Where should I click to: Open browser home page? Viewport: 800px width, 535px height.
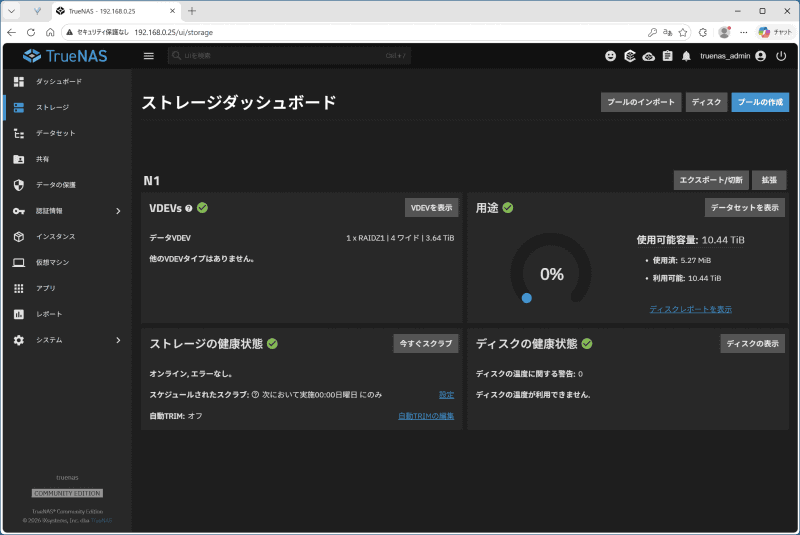[x=50, y=32]
